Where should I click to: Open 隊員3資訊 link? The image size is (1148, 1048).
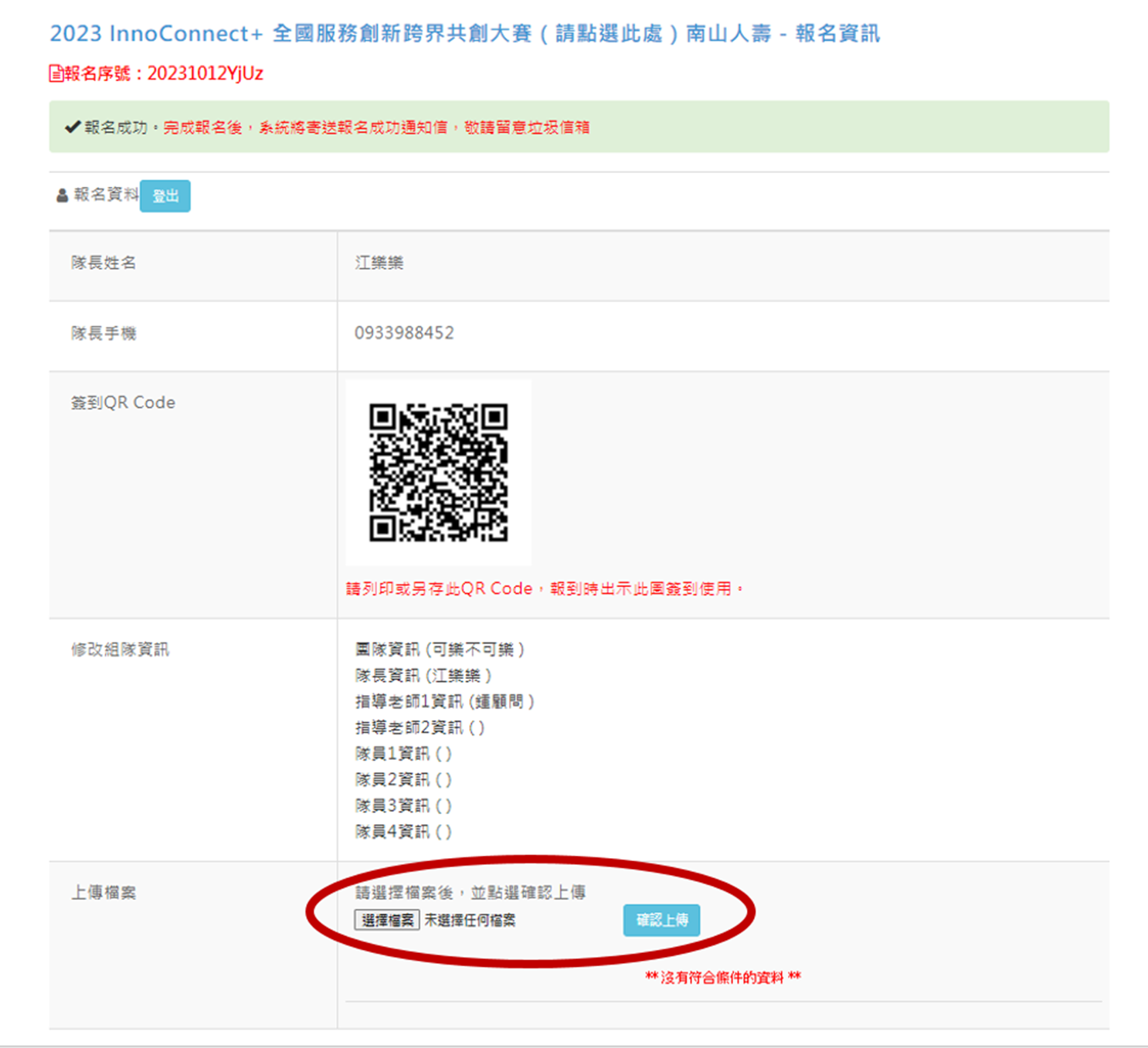pyautogui.click(x=403, y=806)
